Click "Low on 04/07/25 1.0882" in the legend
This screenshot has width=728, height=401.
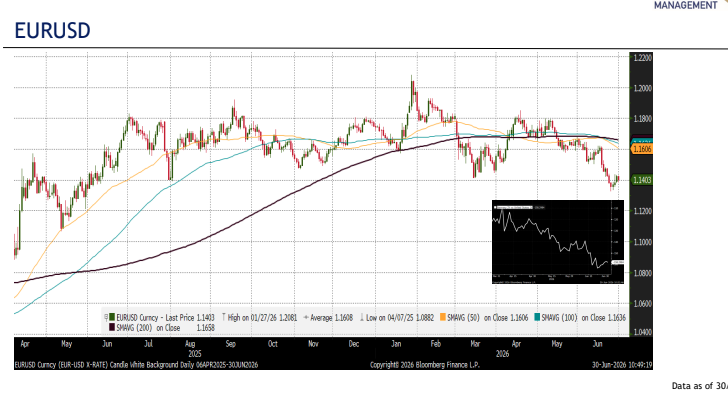pos(400,317)
